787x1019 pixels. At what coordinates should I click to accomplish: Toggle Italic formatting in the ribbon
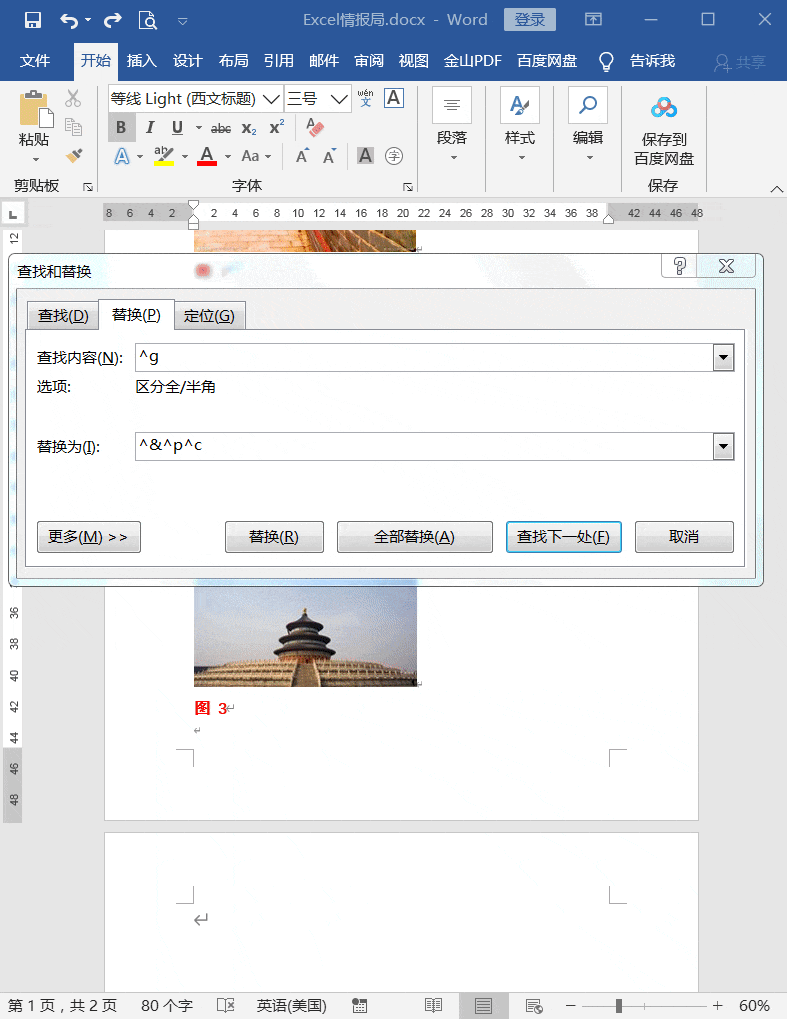pos(150,127)
